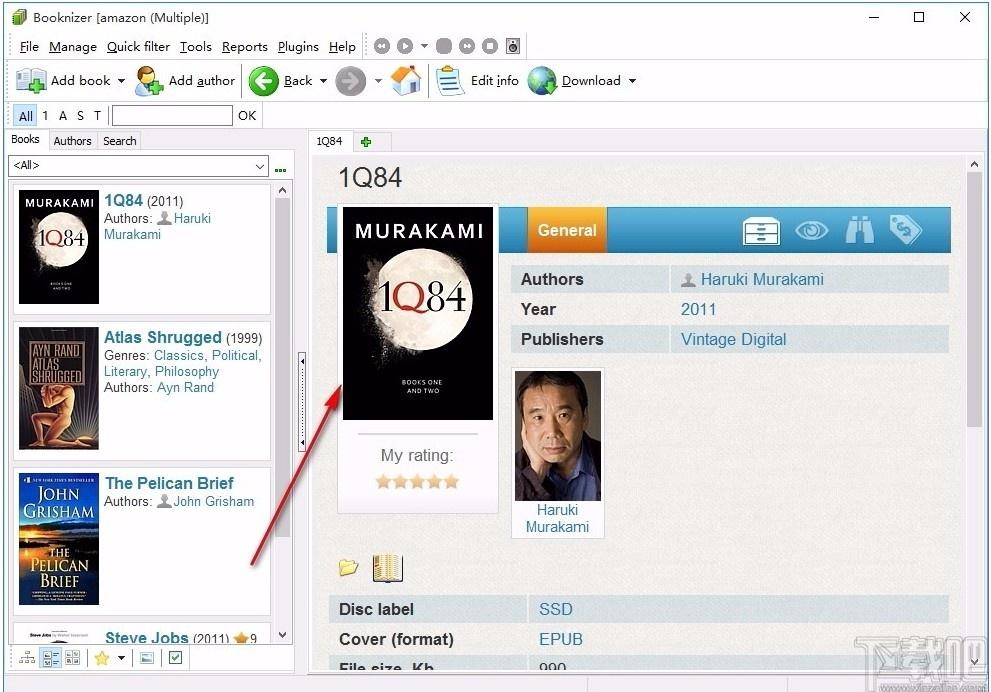Open the Reports menu
Image resolution: width=991 pixels, height=692 pixels.
pos(245,47)
